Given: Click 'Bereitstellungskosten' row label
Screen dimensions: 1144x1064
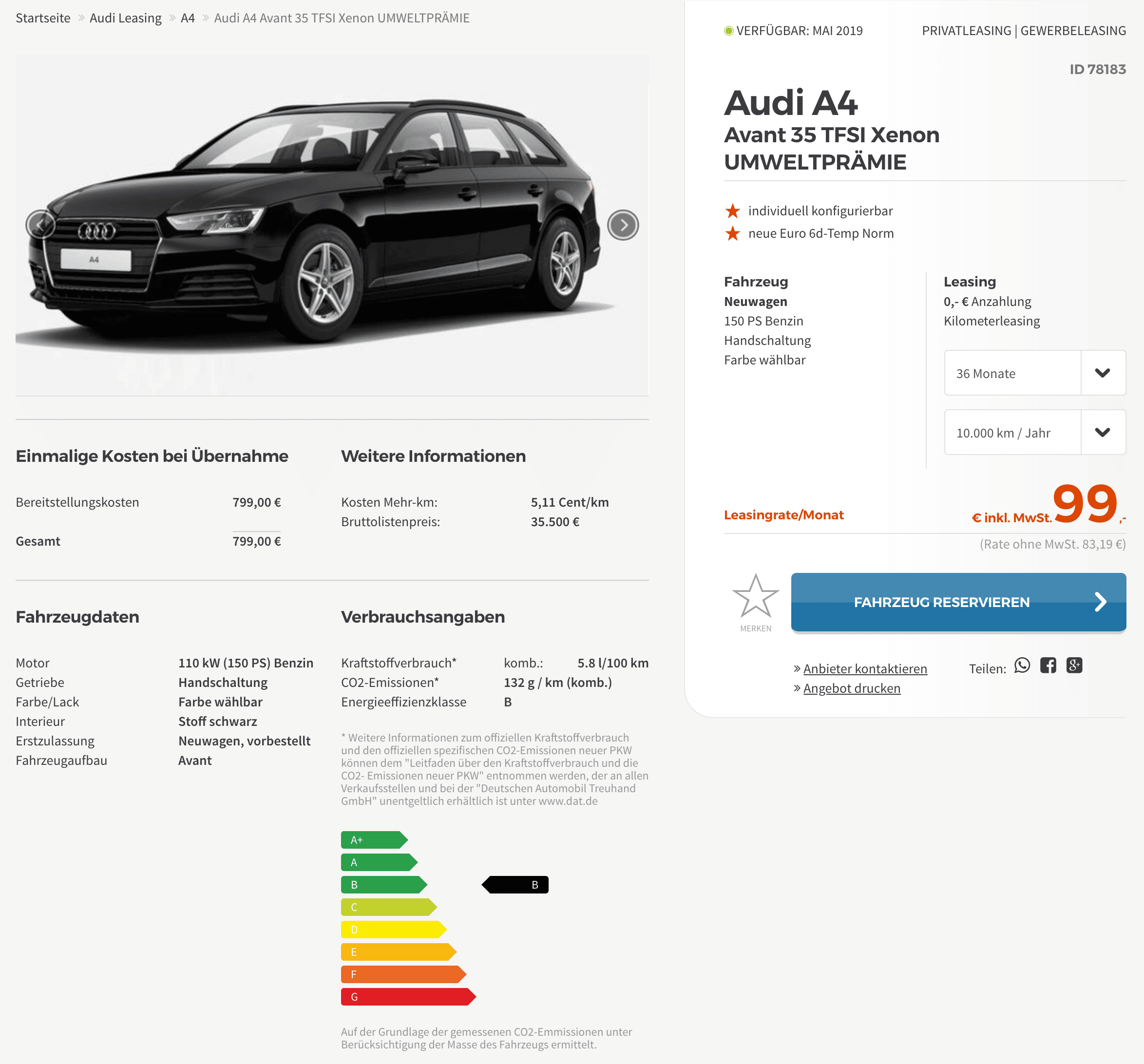Looking at the screenshot, I should [77, 502].
